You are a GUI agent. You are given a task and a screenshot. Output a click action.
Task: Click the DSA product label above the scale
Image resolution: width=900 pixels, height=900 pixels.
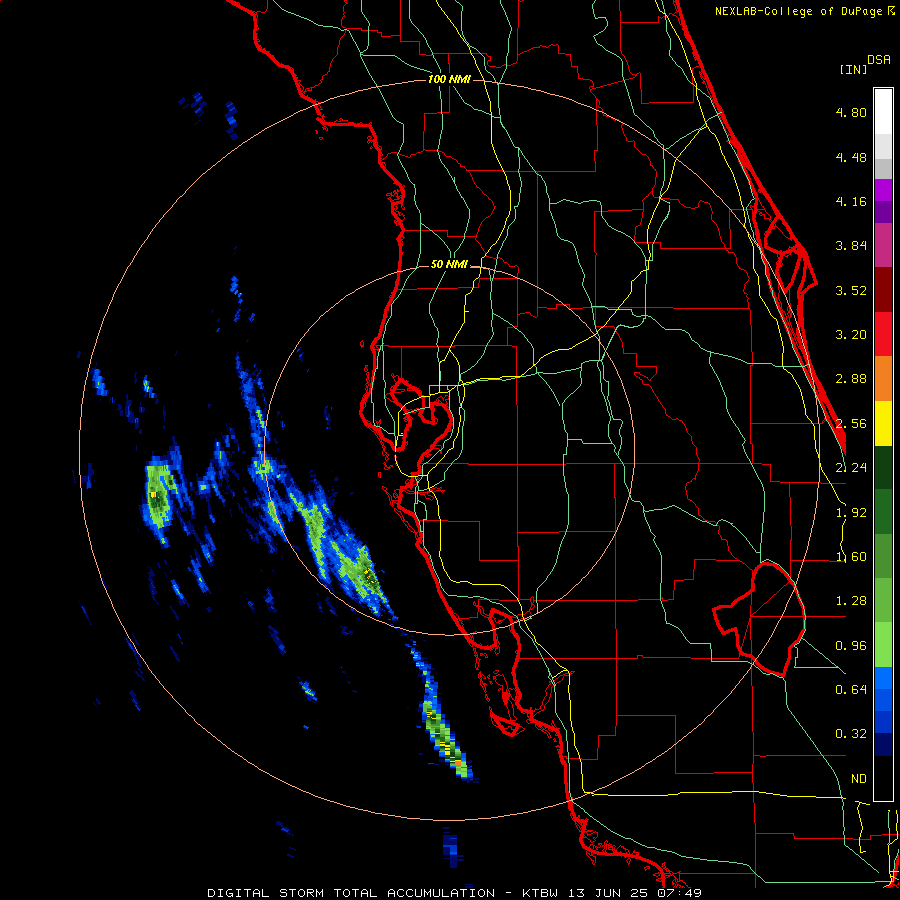tap(879, 60)
